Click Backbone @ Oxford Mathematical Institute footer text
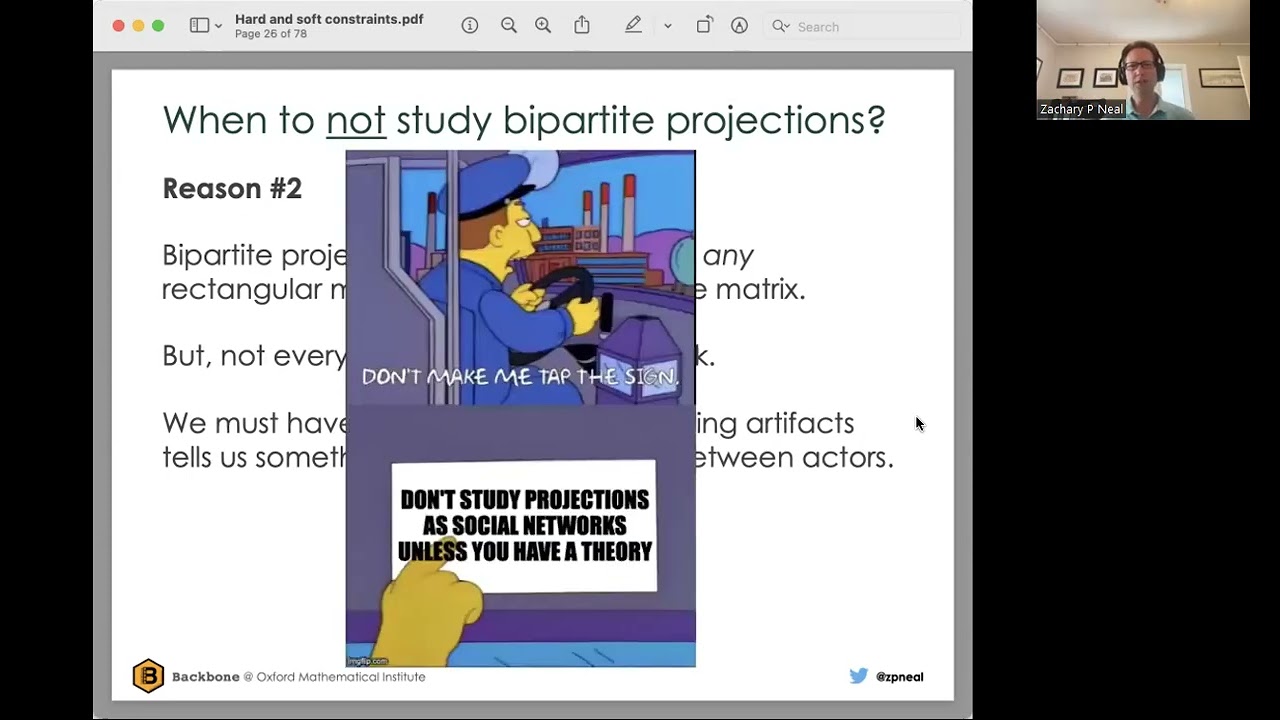The height and width of the screenshot is (720, 1280). 298,677
